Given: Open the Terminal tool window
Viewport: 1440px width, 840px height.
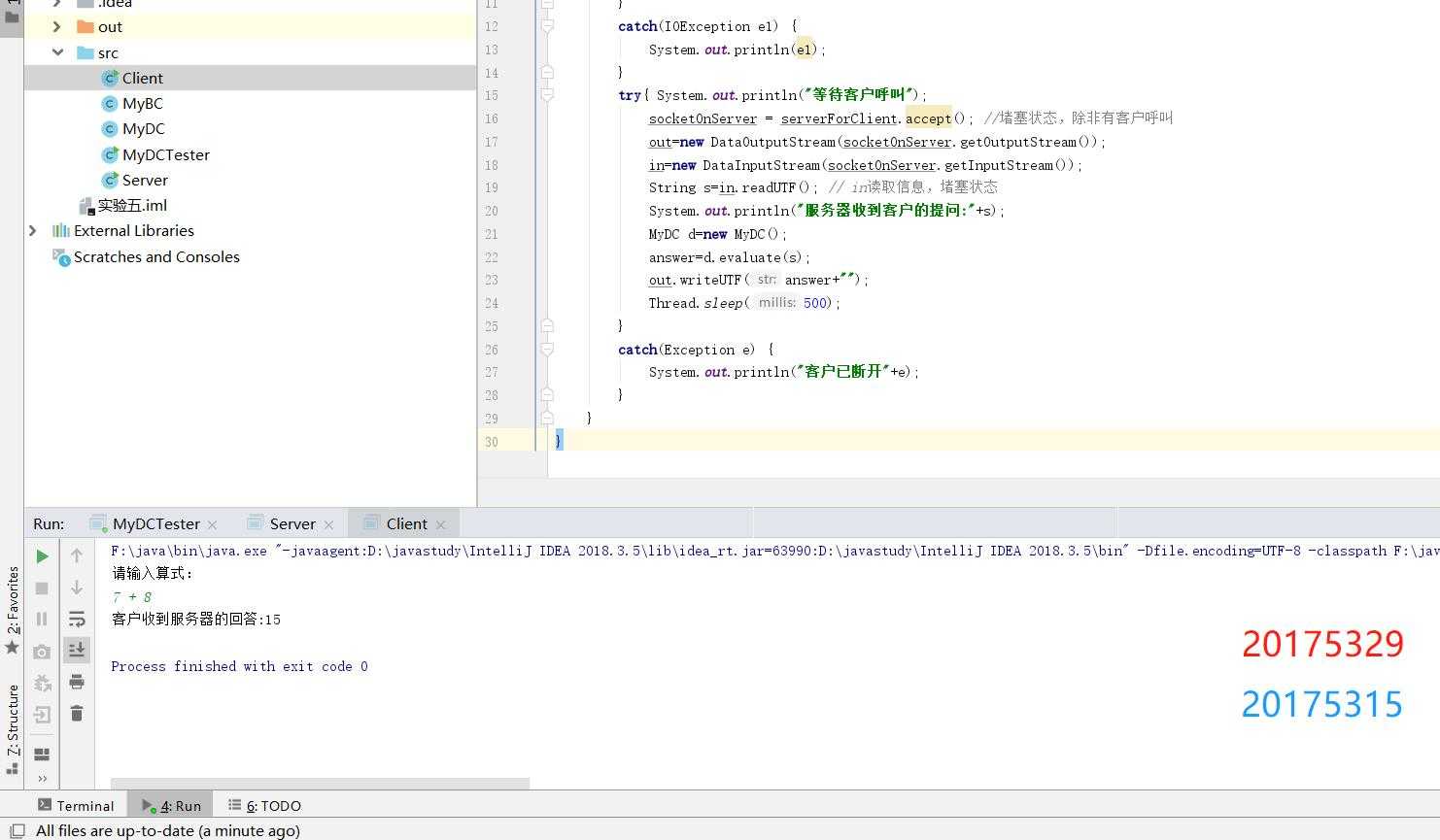Looking at the screenshot, I should coord(76,805).
